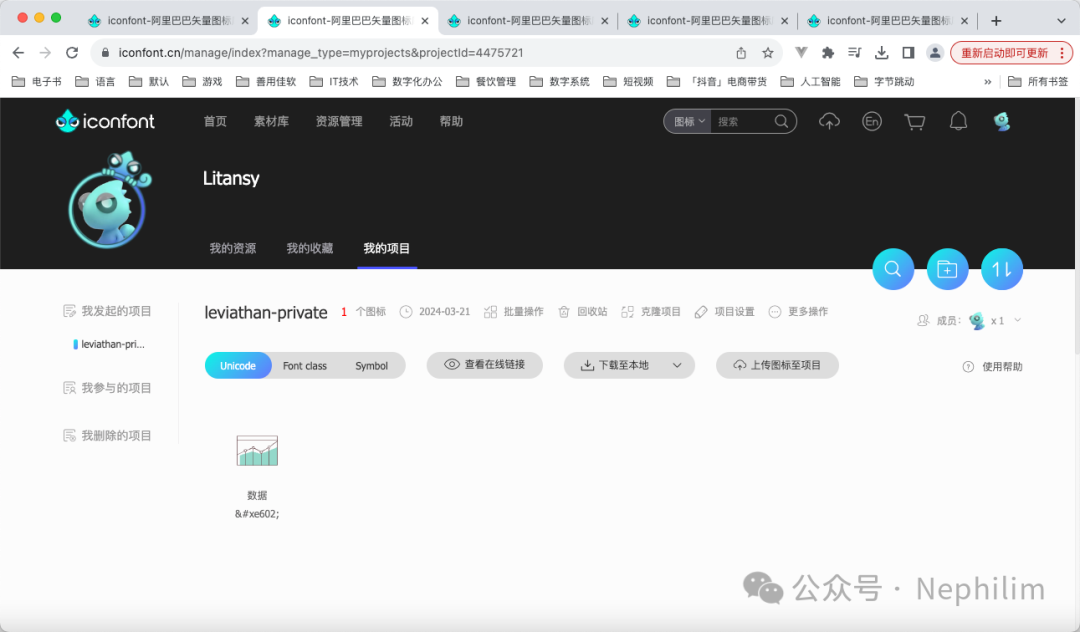The image size is (1080, 632).
Task: Switch to the 我的收藏 tab
Action: click(310, 248)
